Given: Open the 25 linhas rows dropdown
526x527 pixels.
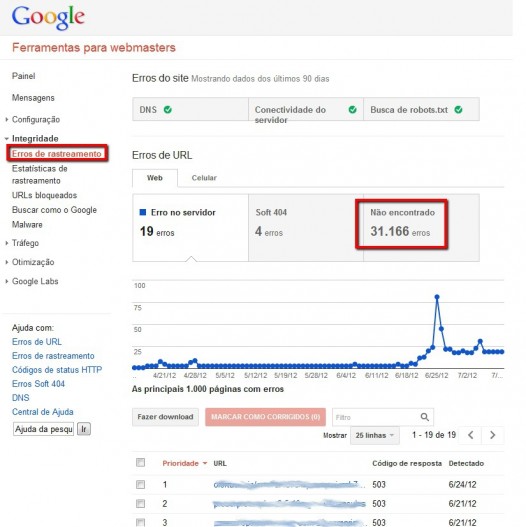Looking at the screenshot, I should 375,435.
